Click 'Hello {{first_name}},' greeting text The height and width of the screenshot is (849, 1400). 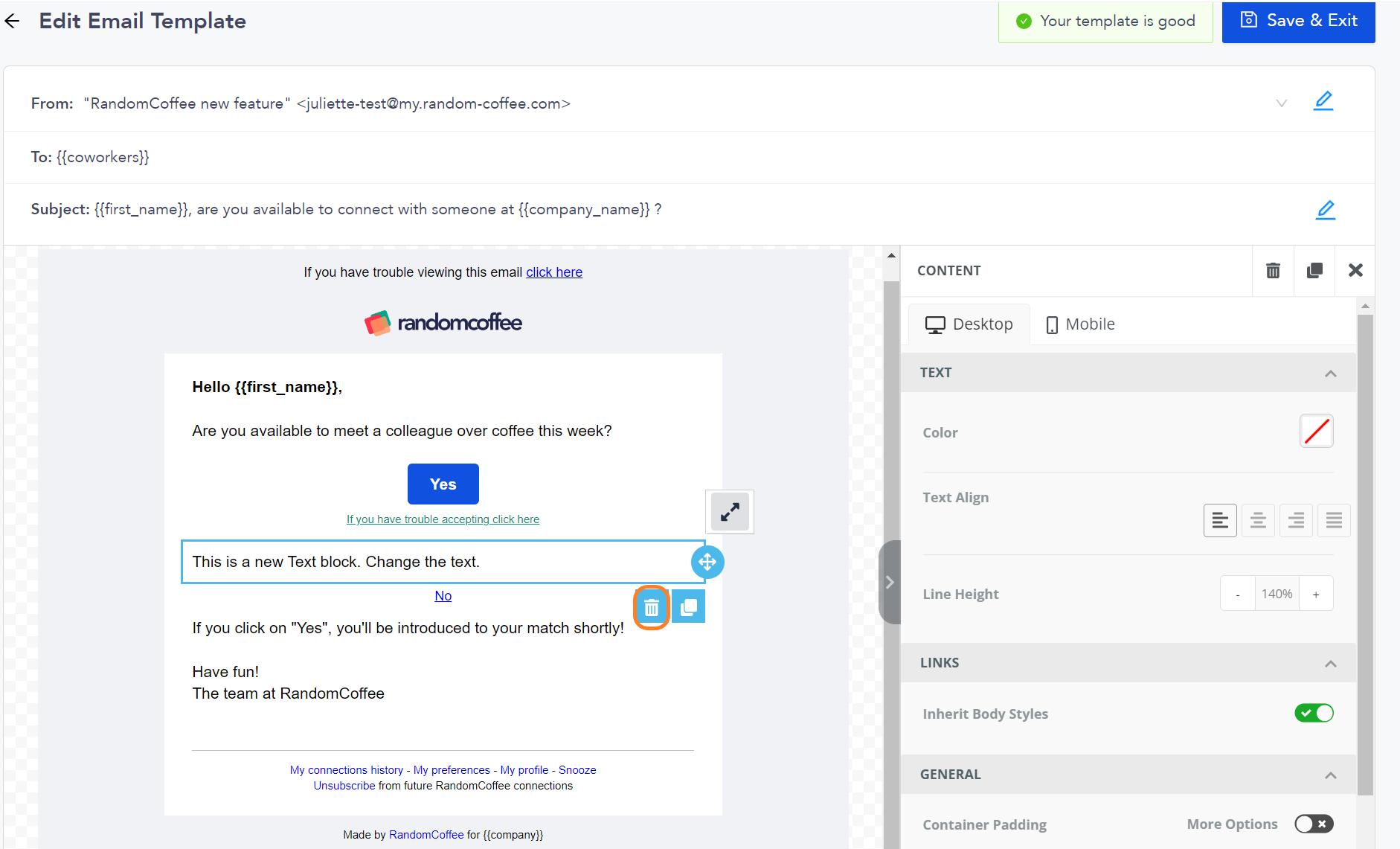(x=267, y=387)
